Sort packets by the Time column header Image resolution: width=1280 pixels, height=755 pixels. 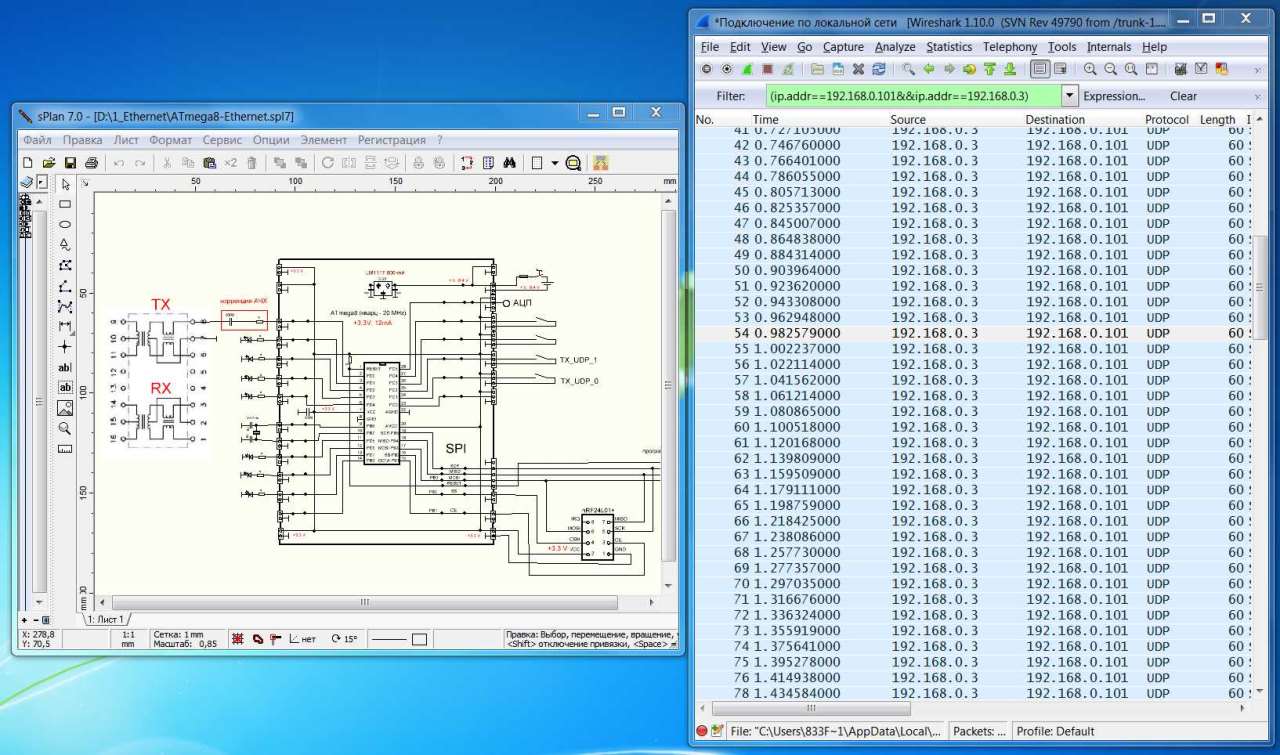765,119
